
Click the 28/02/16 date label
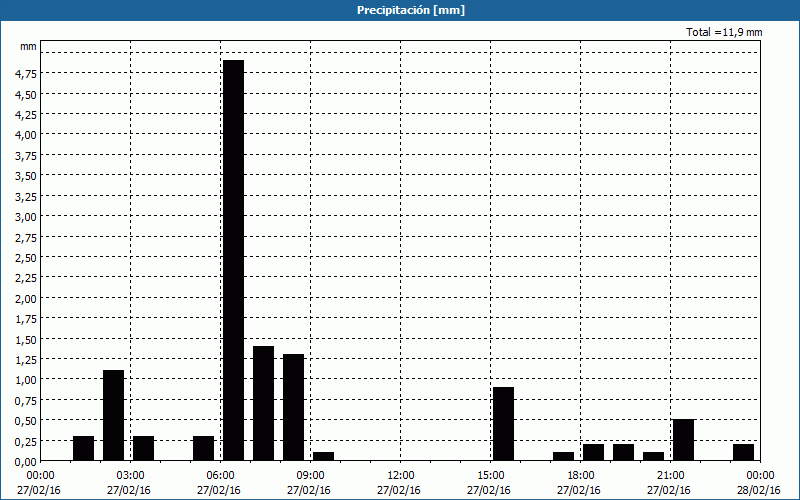point(759,491)
